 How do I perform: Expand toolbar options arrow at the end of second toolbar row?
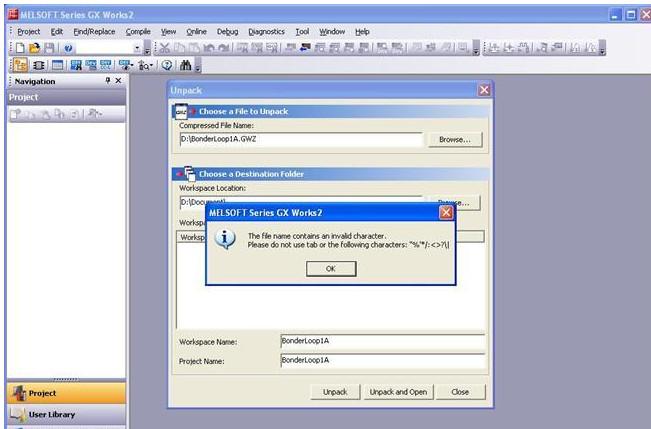pos(198,66)
